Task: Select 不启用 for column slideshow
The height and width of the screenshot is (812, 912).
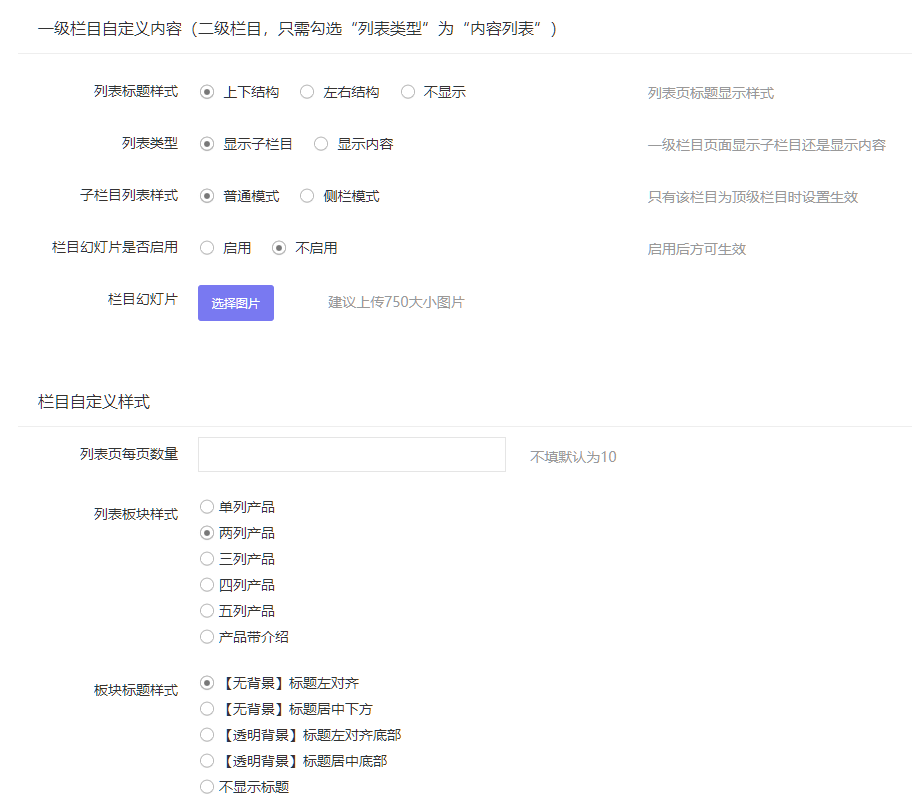Action: [x=279, y=248]
